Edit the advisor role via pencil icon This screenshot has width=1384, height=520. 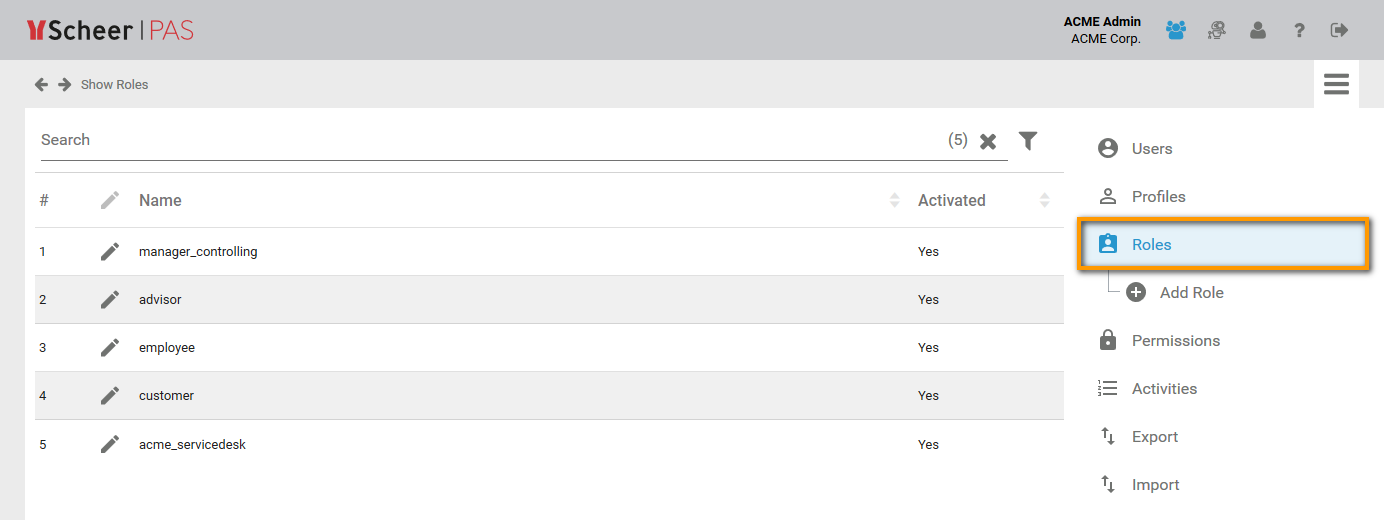tap(110, 300)
